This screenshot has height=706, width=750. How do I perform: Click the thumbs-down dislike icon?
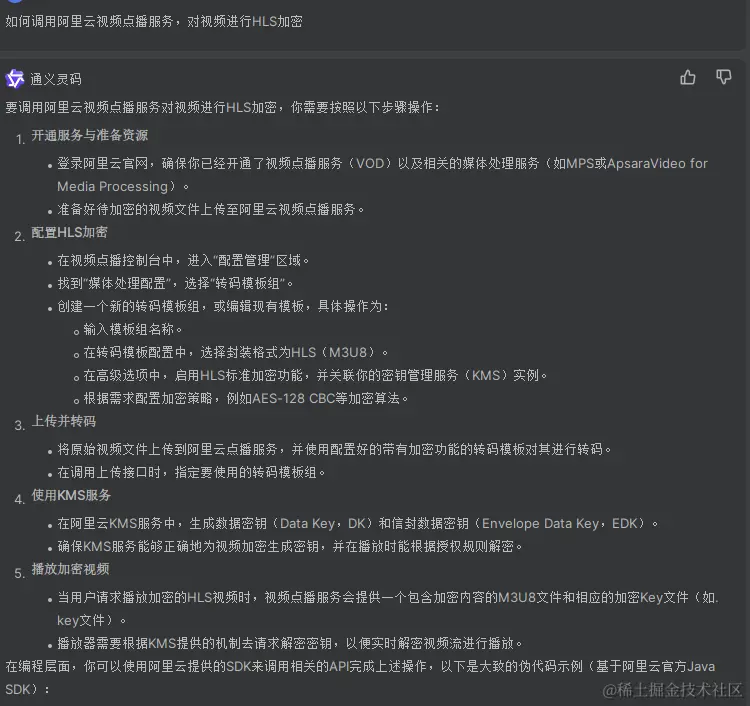pos(724,77)
